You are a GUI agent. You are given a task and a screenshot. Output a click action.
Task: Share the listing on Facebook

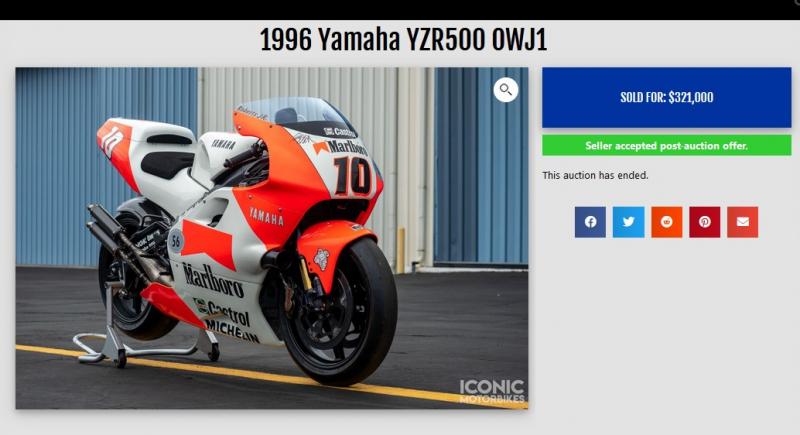coord(590,222)
